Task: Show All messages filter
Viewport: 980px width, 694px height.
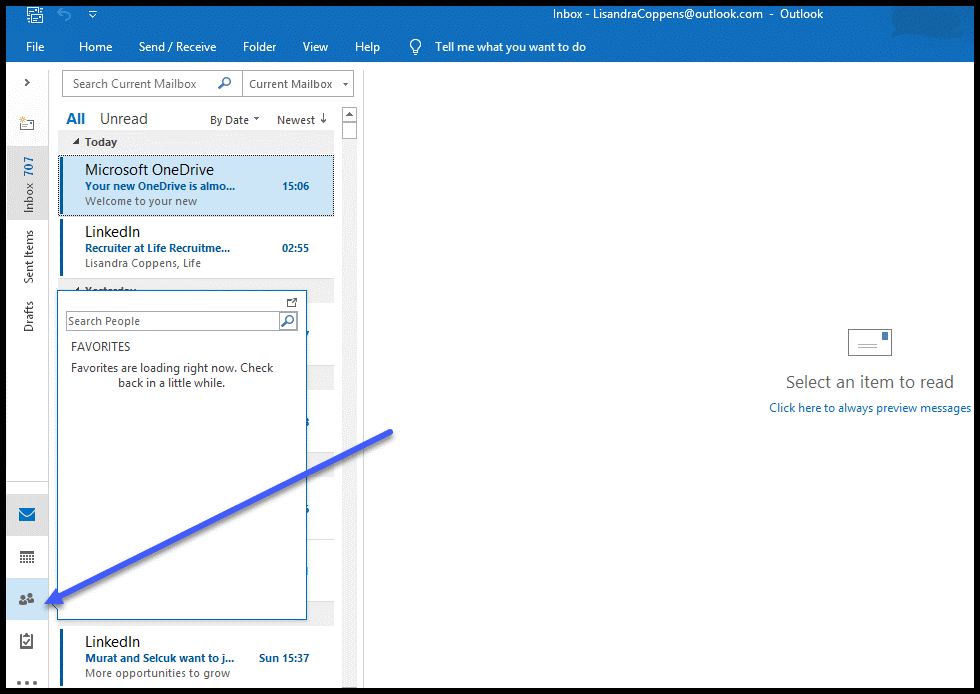Action: 76,119
